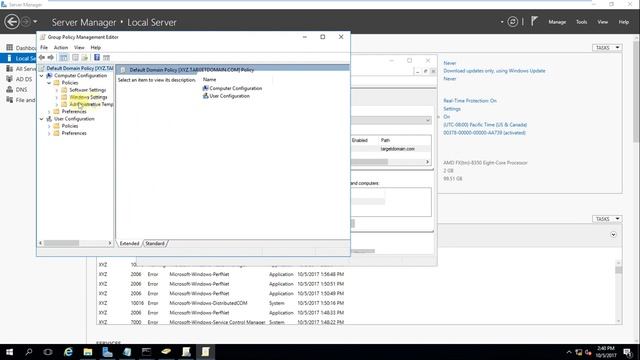
Task: Collapse Policies under Computer Configuration
Action: point(49,83)
